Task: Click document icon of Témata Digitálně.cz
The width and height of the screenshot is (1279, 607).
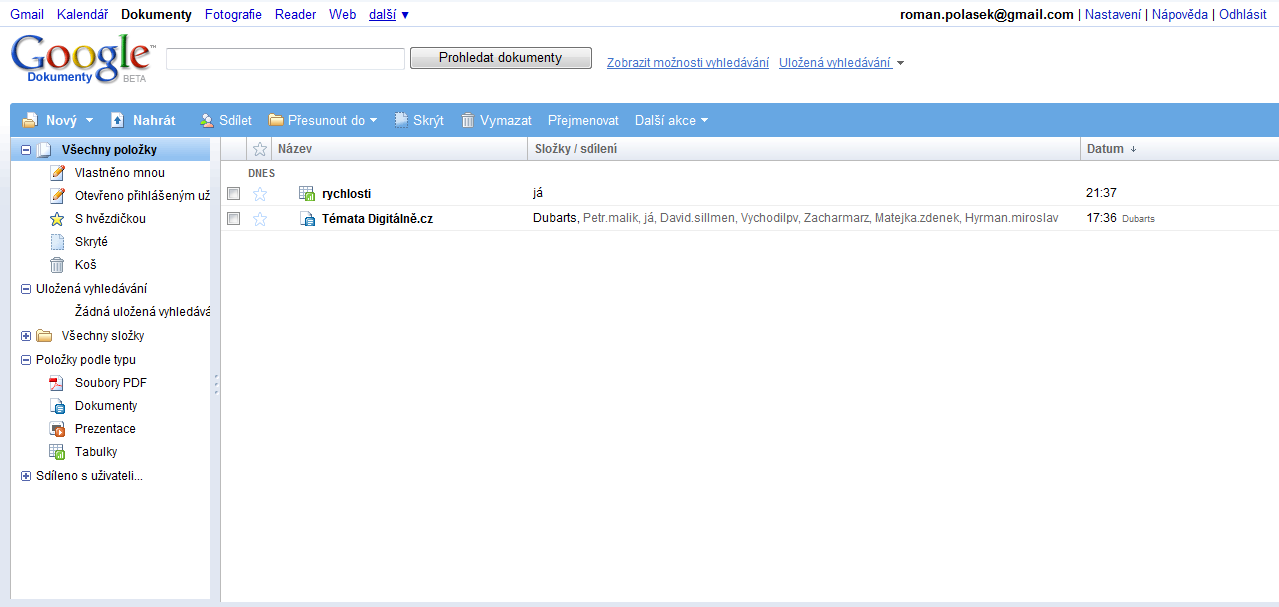Action: (307, 219)
